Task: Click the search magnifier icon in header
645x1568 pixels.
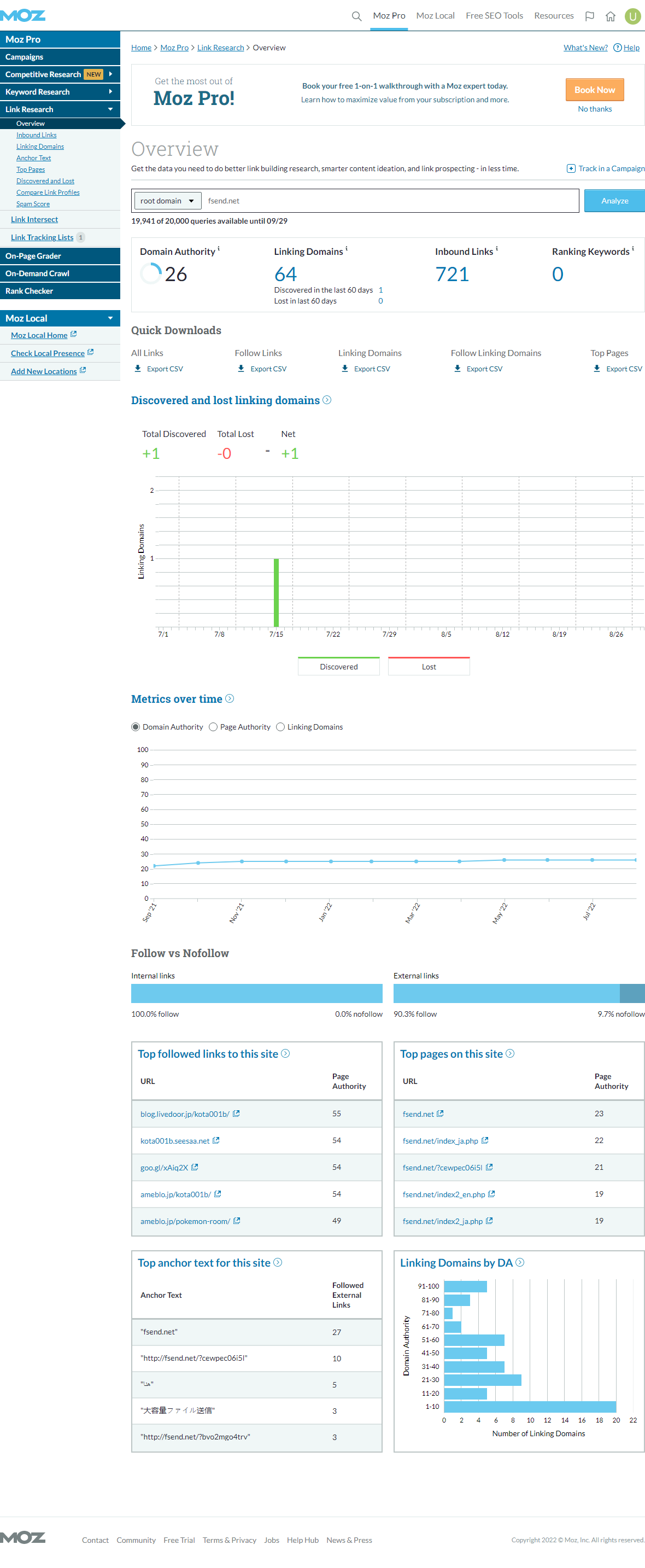Action: [356, 16]
